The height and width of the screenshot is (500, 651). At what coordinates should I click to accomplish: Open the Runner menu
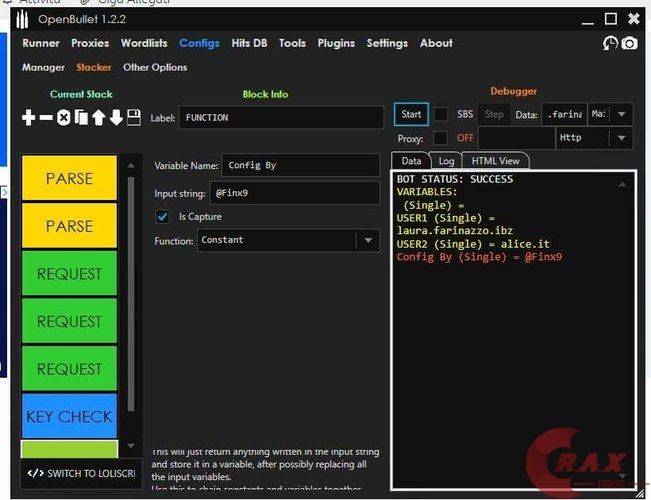[41, 43]
